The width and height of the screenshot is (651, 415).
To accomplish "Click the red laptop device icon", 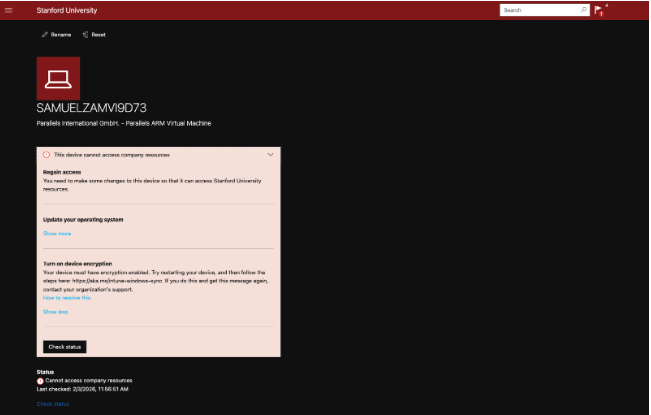I will (x=58, y=78).
